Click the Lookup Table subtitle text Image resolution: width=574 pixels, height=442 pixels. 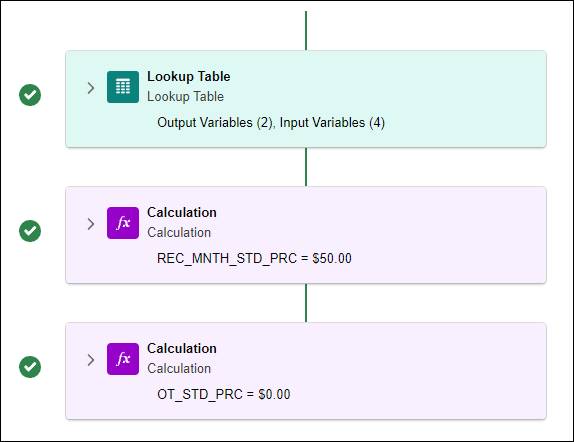pyautogui.click(x=185, y=96)
